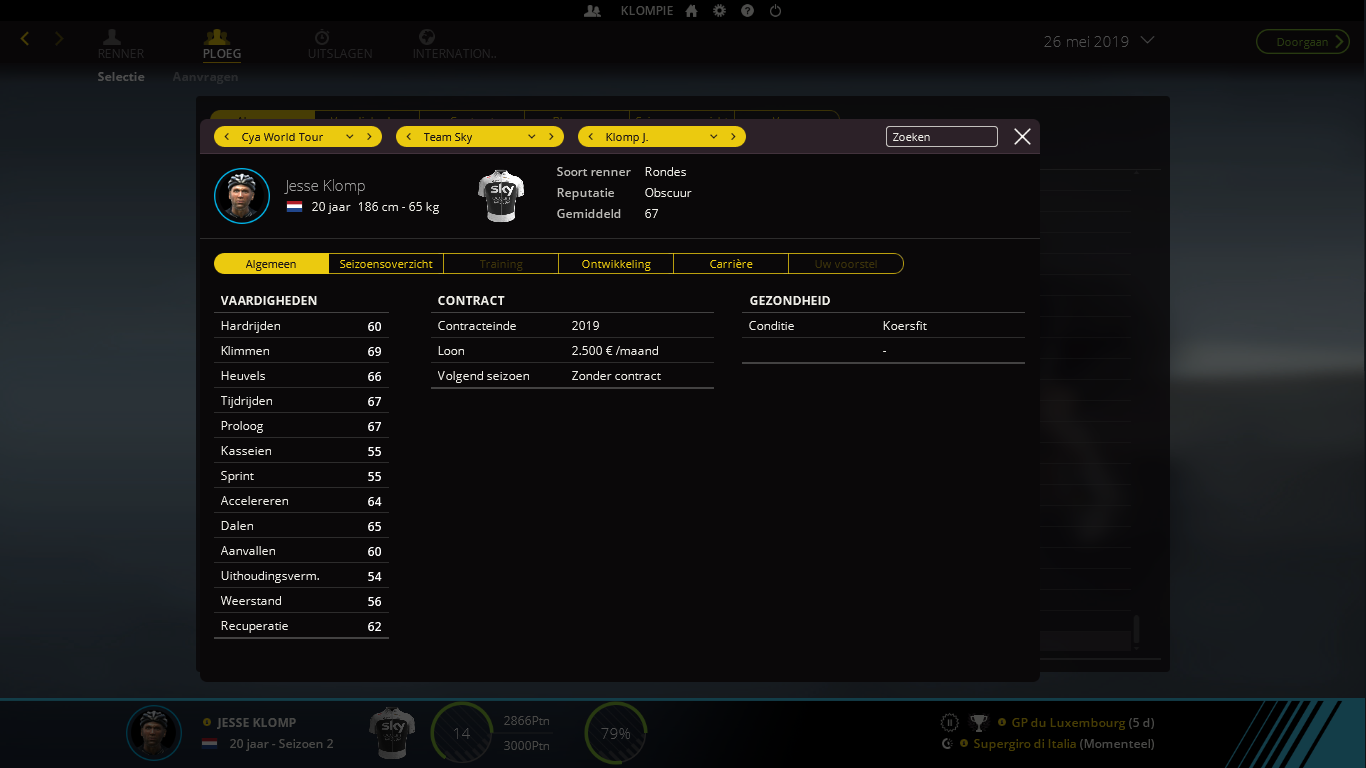The width and height of the screenshot is (1366, 768).
Task: Click into the Zoeken search field
Action: coord(941,137)
